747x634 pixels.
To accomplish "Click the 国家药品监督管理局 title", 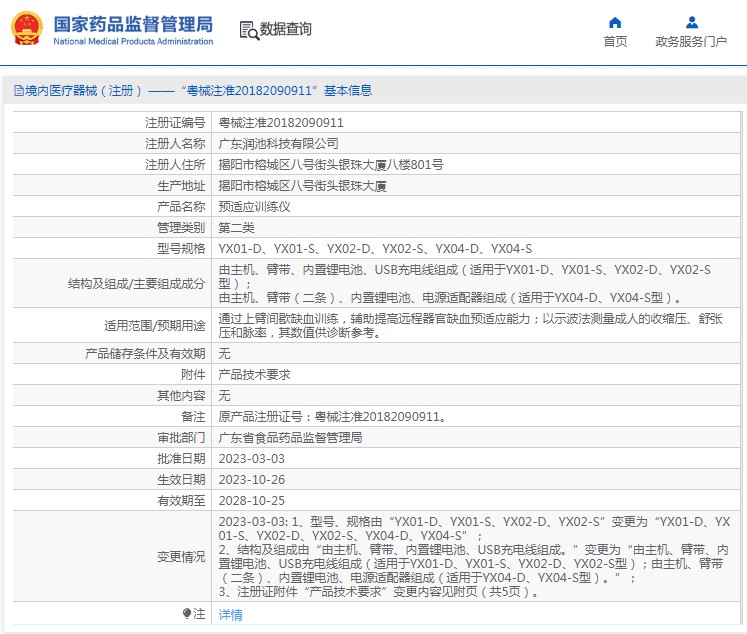I will pos(133,24).
